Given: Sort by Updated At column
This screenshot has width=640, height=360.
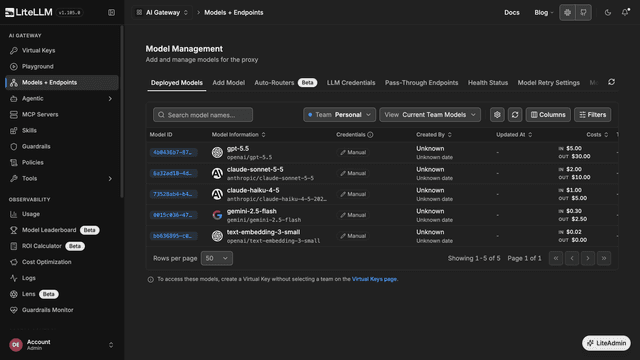Looking at the screenshot, I should coord(514,135).
